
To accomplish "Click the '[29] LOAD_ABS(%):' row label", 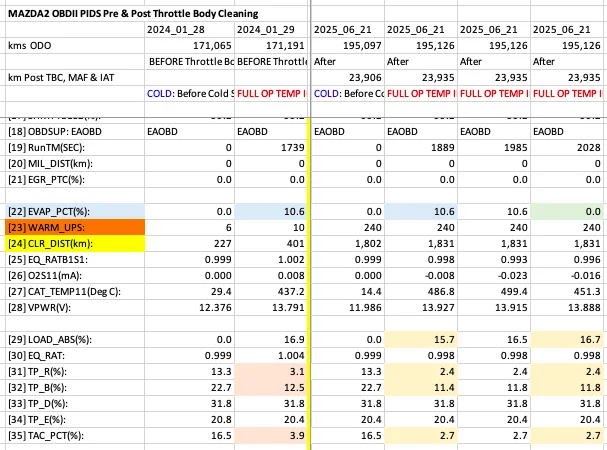I will (x=50, y=340).
